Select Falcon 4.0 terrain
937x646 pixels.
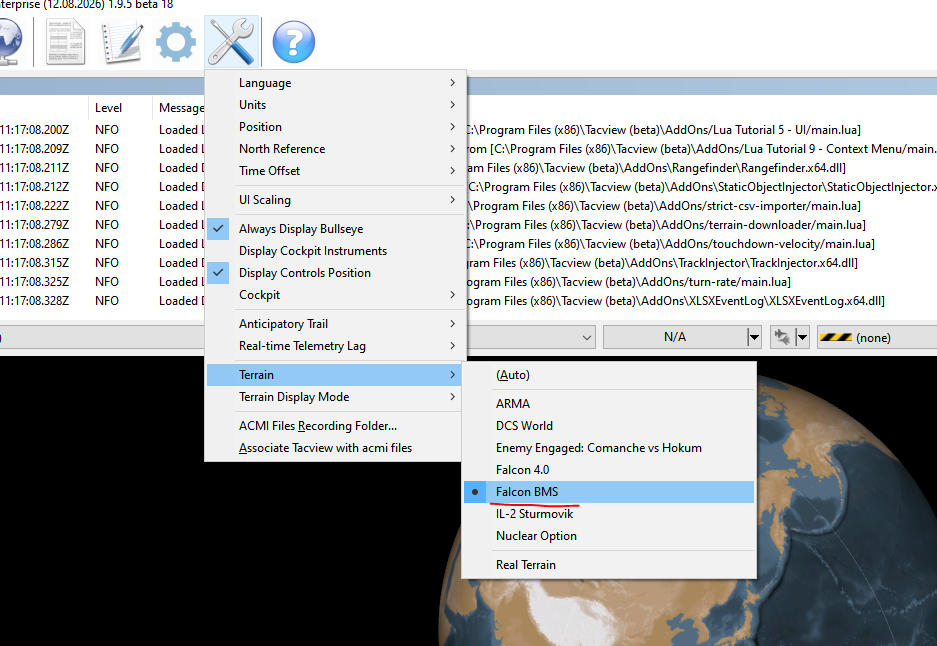608,470
